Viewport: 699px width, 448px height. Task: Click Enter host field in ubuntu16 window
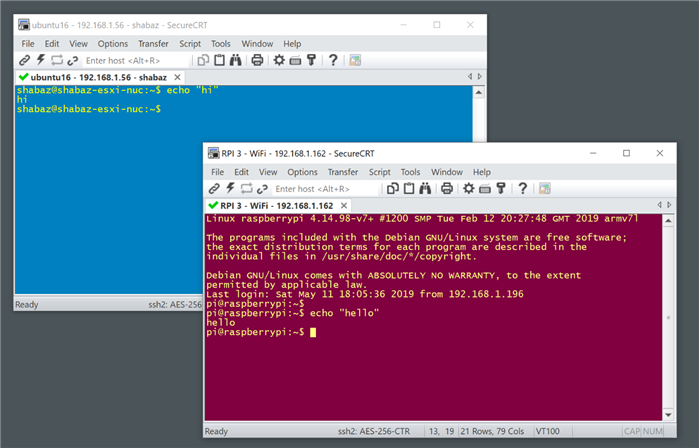coord(136,60)
